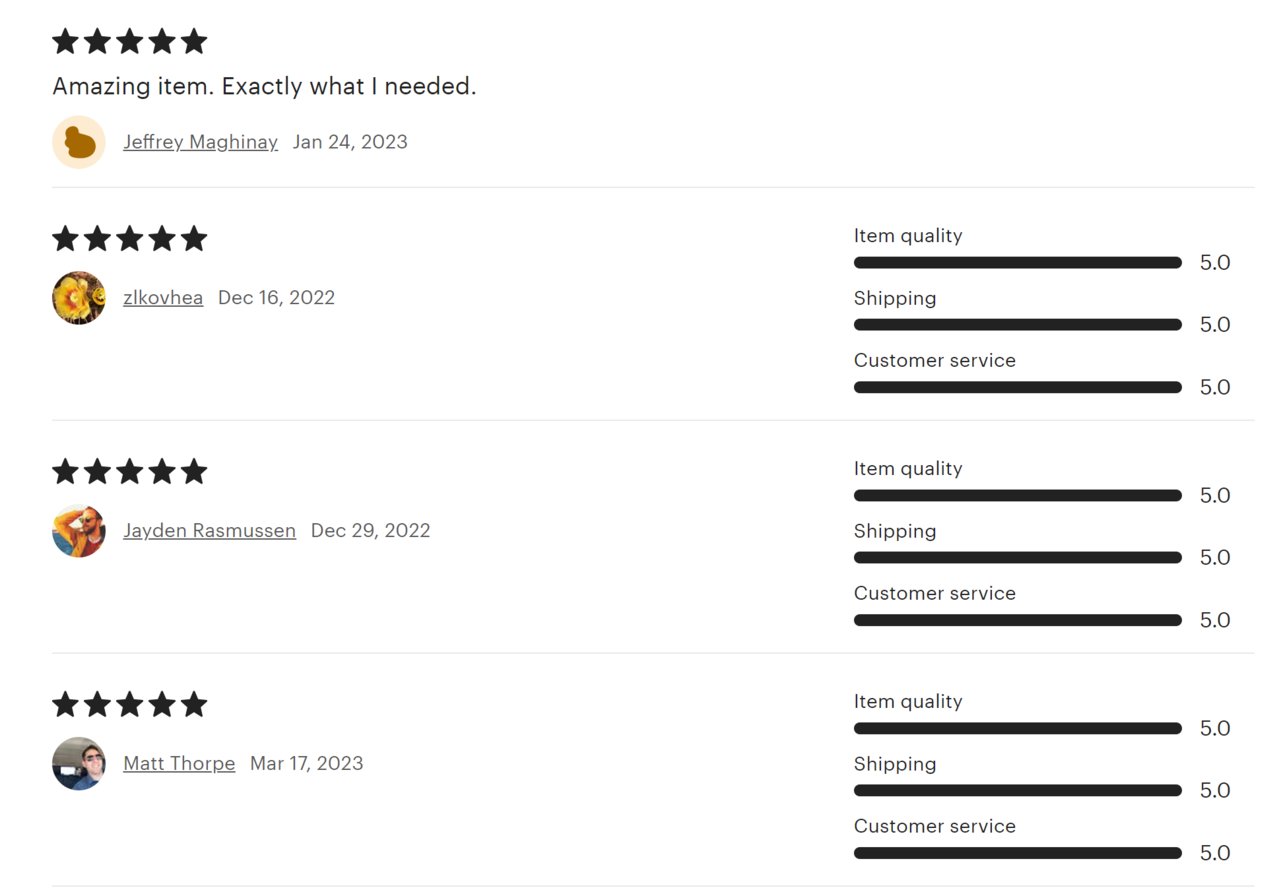Click the review text 'Amazing item. Exactly what I needed.'
The width and height of the screenshot is (1279, 890).
(264, 87)
